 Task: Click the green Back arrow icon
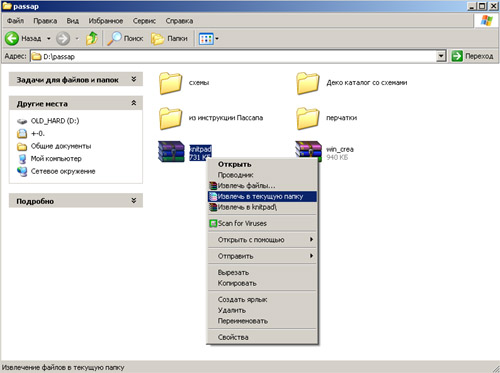[12, 38]
